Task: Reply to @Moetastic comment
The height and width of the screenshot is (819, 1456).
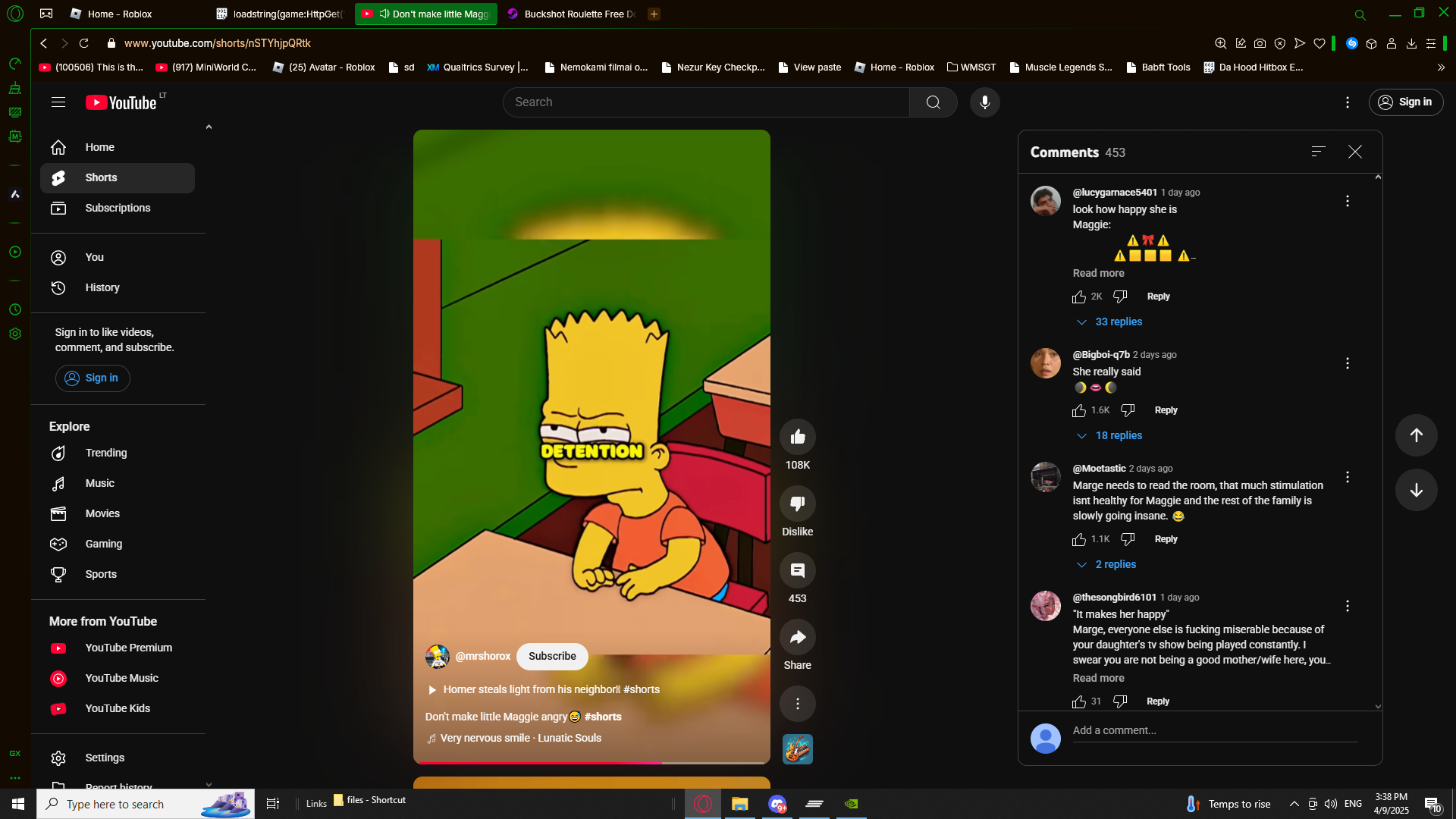Action: click(1166, 539)
